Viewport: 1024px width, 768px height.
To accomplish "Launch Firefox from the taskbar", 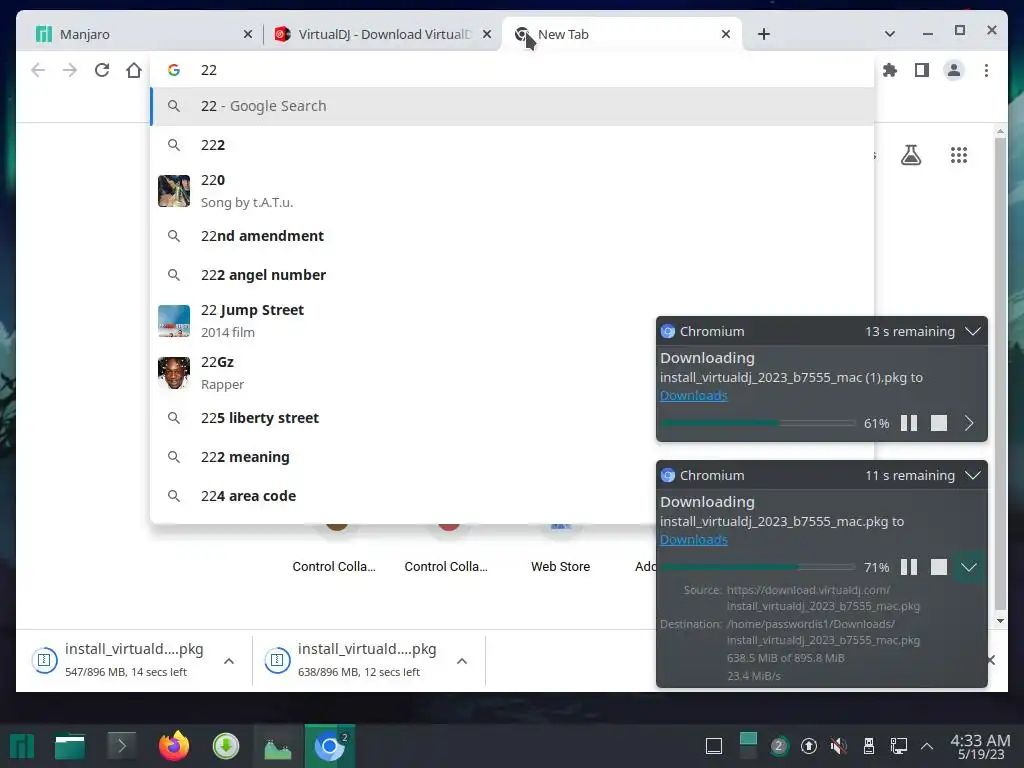I will click(x=174, y=746).
